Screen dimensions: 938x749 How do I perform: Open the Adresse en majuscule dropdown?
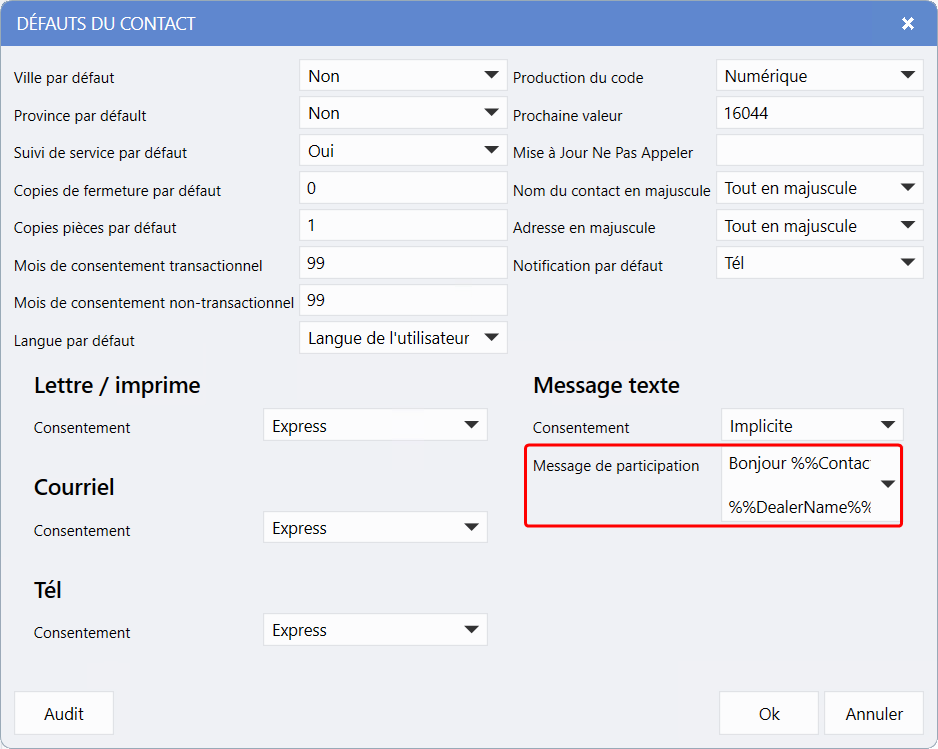[x=819, y=226]
